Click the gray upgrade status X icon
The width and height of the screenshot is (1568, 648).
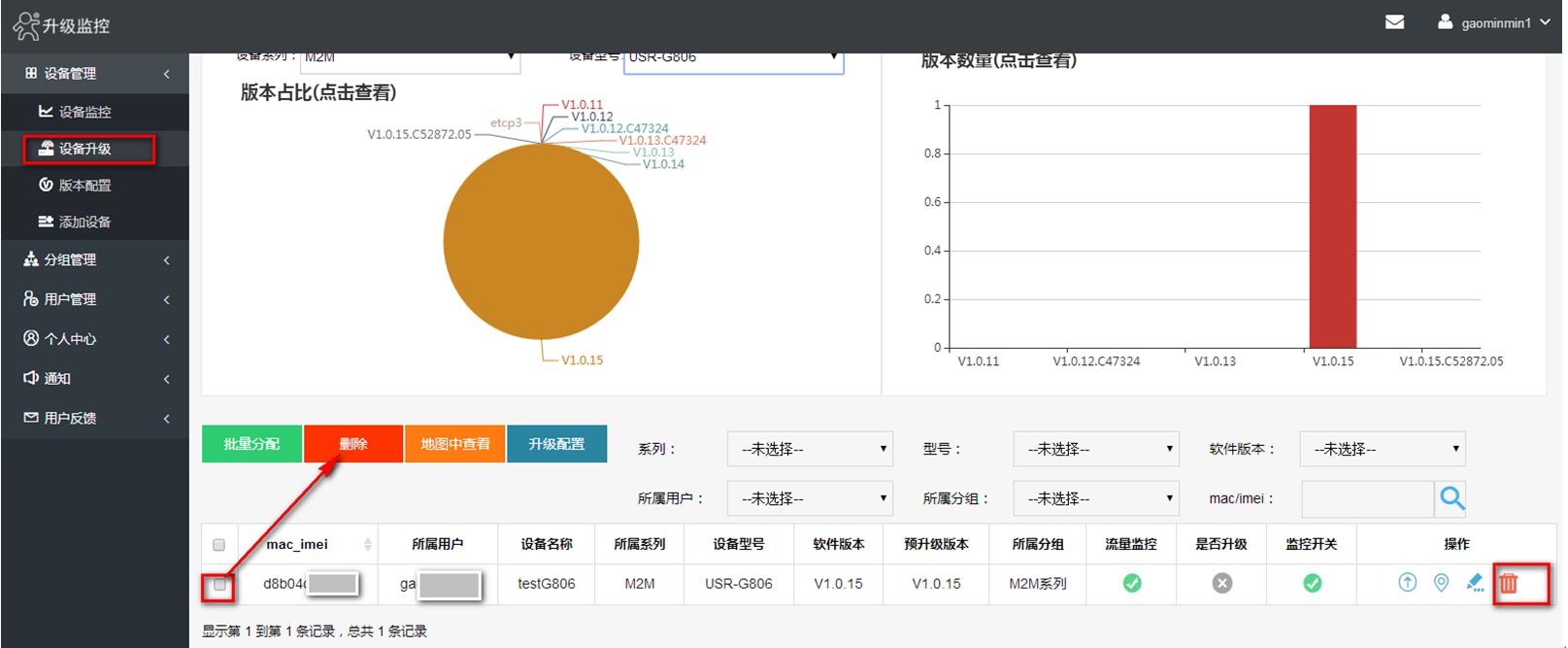coord(1221,584)
